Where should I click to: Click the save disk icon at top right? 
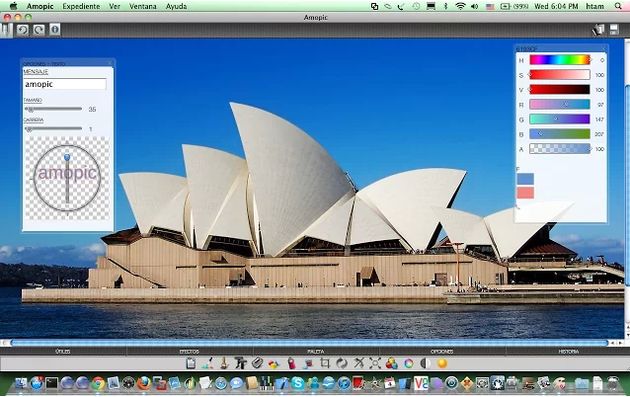point(614,29)
